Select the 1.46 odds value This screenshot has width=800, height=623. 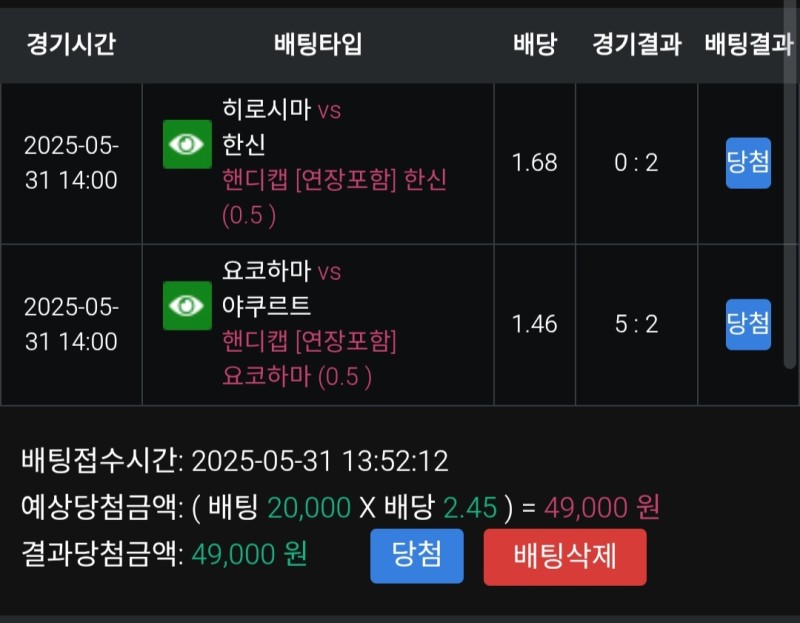tap(535, 324)
